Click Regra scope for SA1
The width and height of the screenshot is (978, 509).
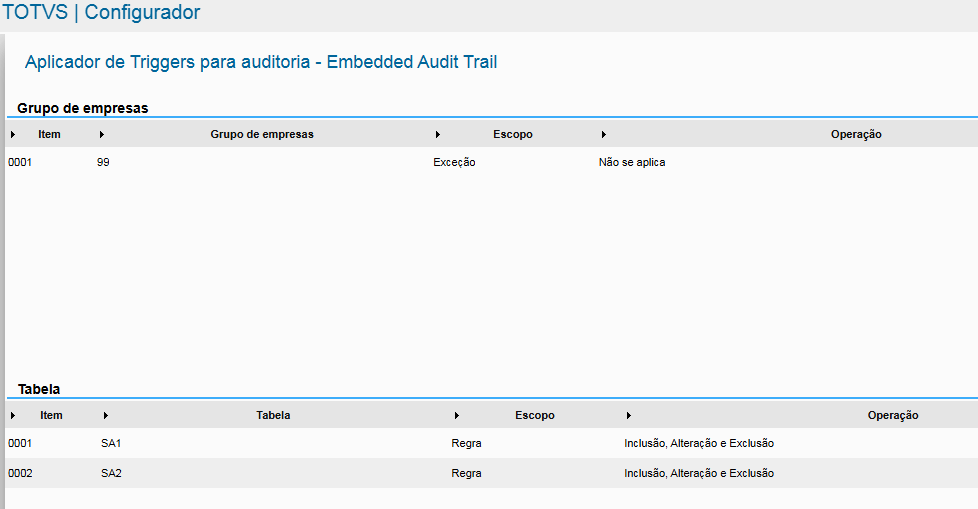click(466, 443)
